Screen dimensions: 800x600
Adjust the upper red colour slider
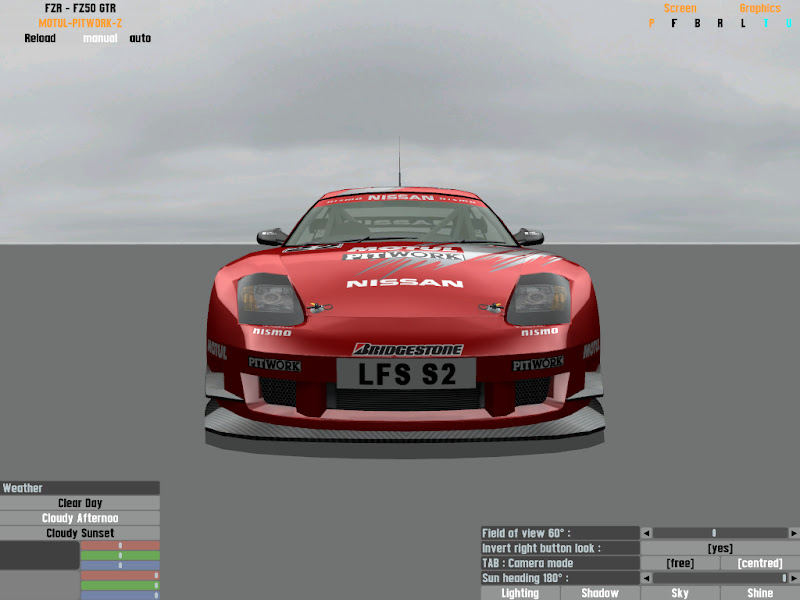click(120, 545)
